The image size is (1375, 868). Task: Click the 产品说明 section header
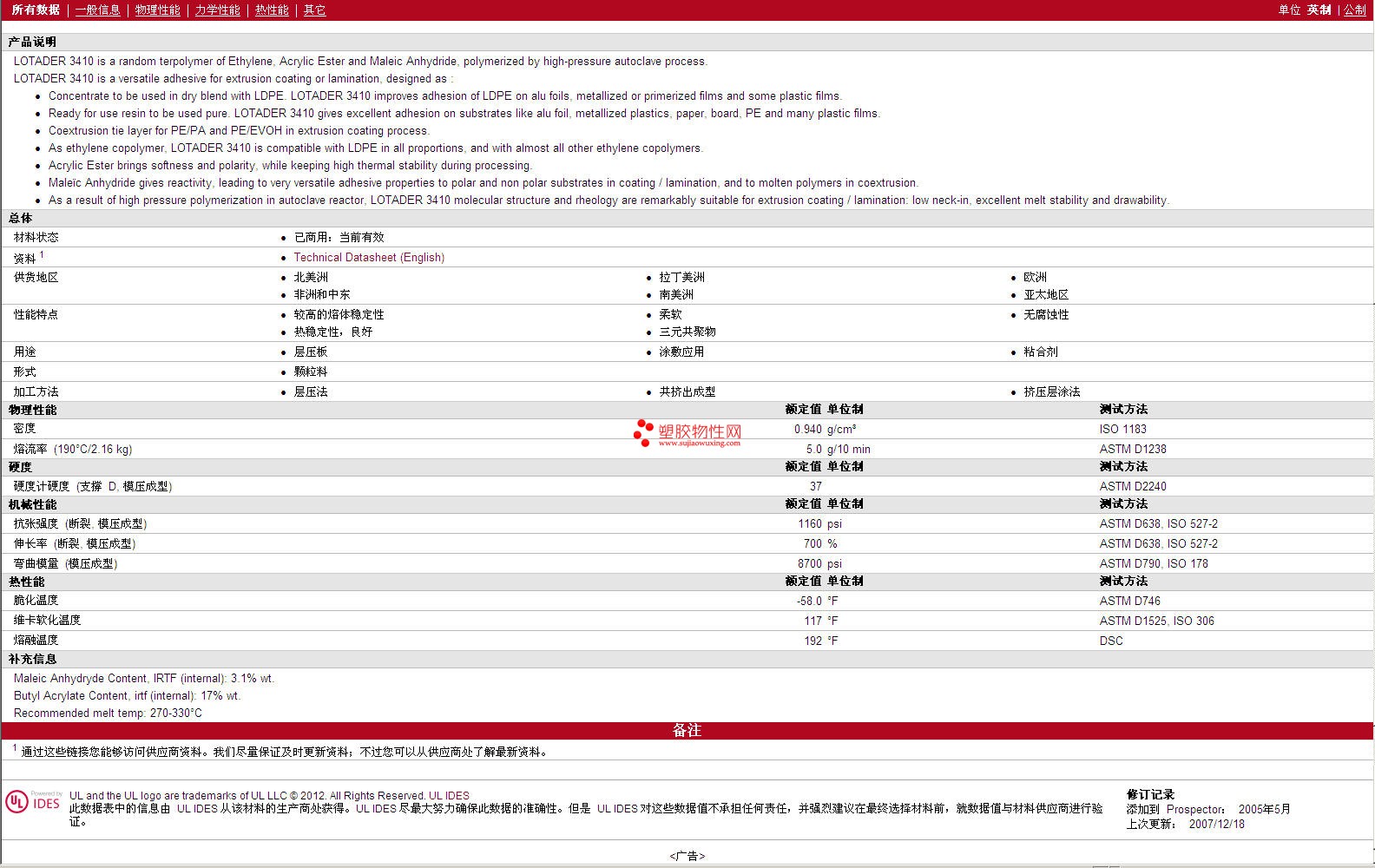[x=32, y=42]
